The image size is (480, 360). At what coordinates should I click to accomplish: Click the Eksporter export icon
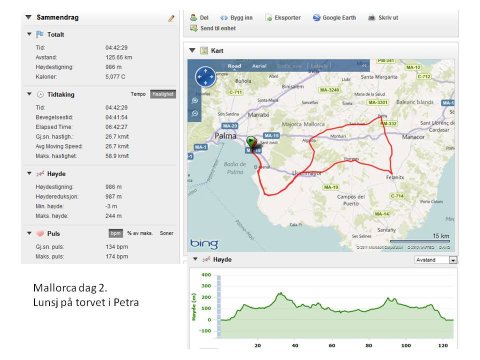[x=269, y=18]
